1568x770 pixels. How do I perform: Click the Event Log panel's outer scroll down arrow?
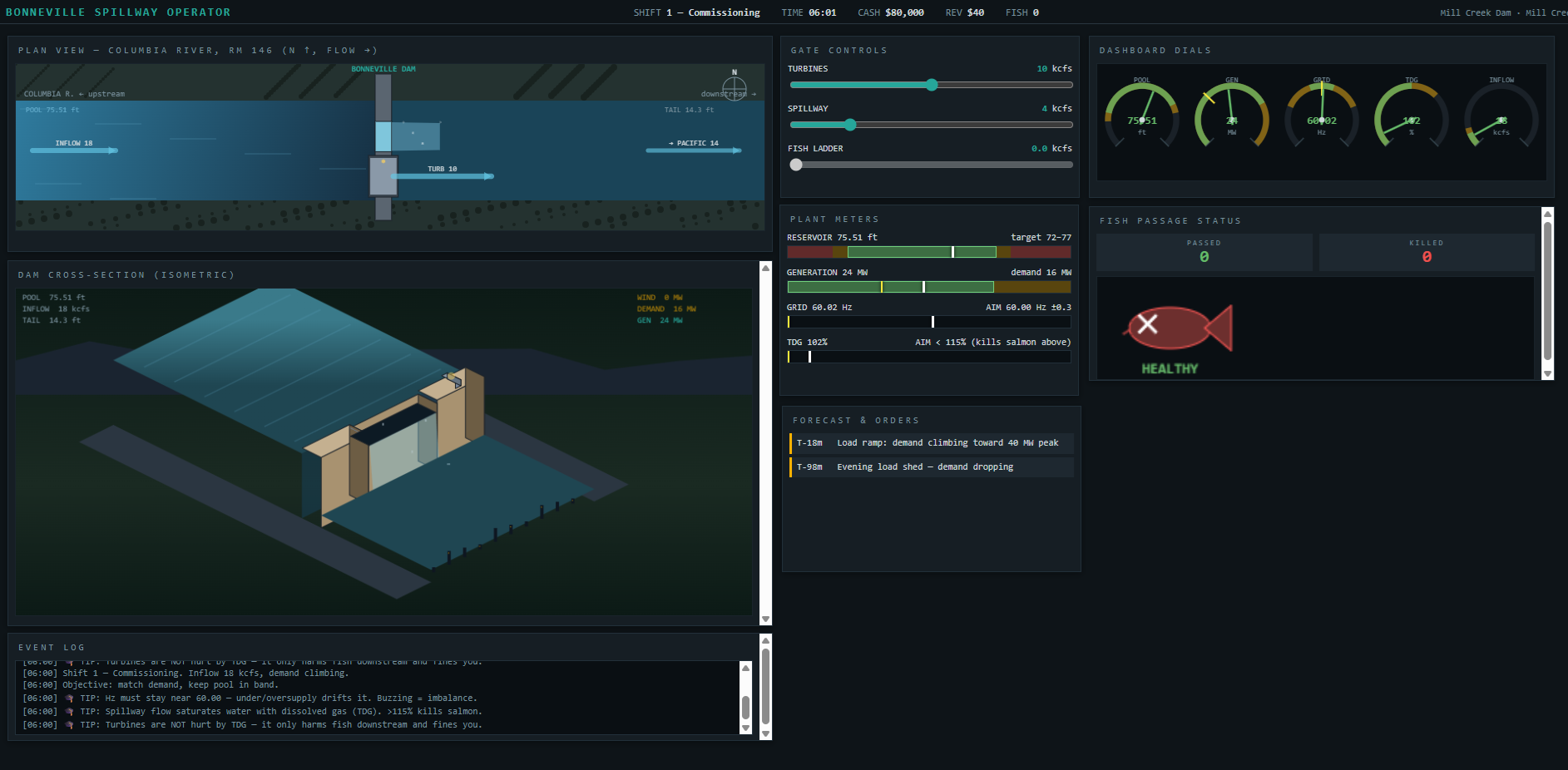(x=766, y=733)
